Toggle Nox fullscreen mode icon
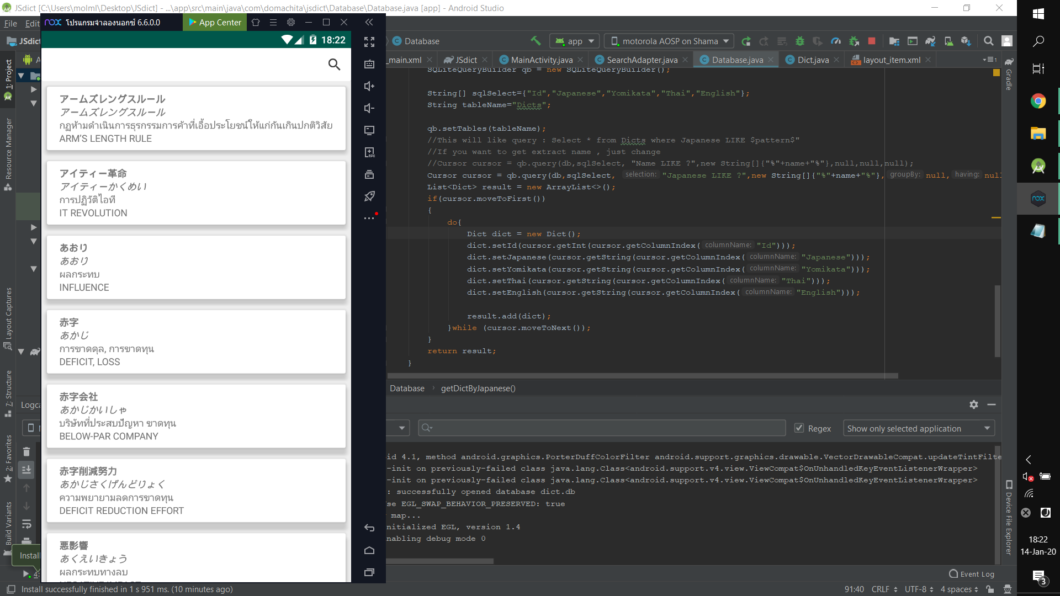The image size is (1060, 596). 369,42
